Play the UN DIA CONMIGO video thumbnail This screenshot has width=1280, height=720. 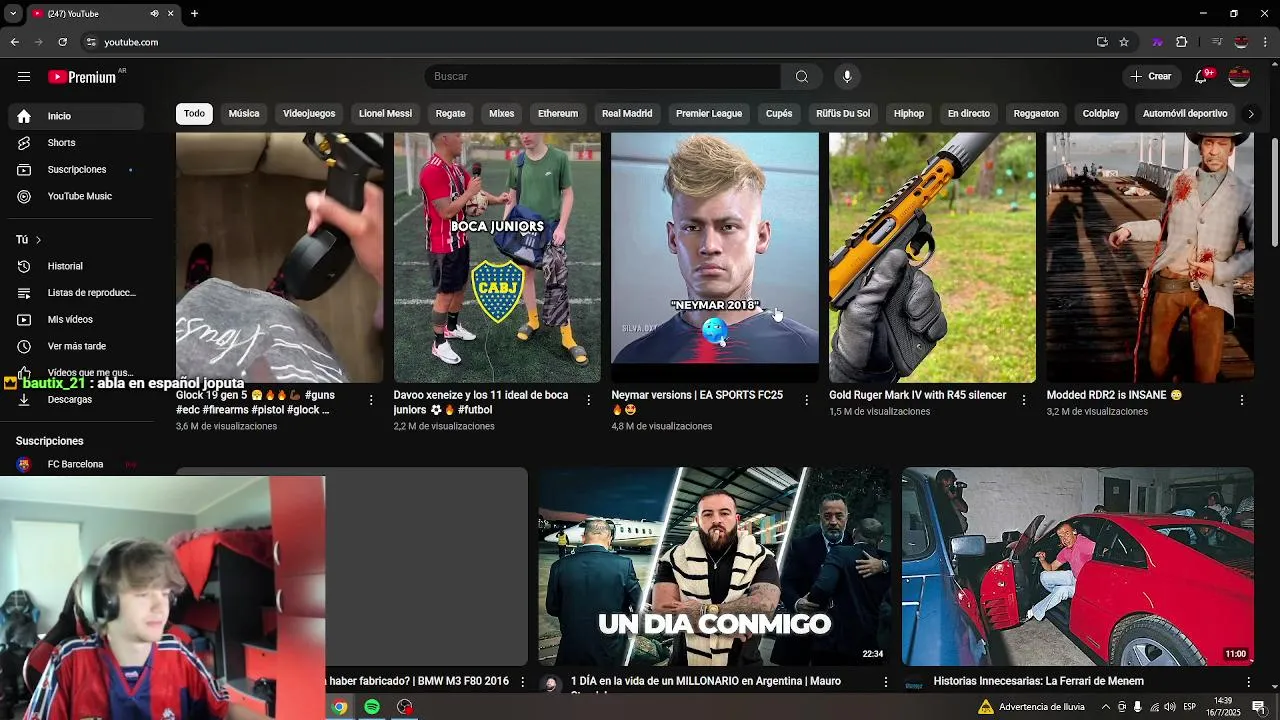714,567
